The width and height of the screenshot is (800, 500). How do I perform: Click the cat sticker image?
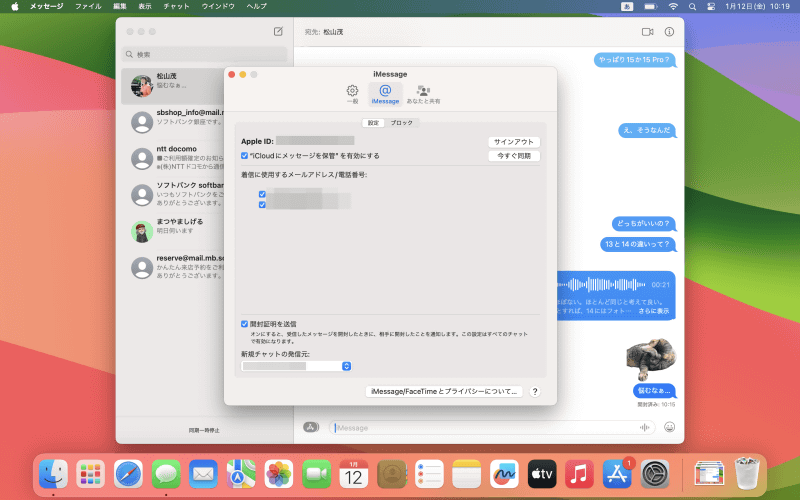[651, 359]
